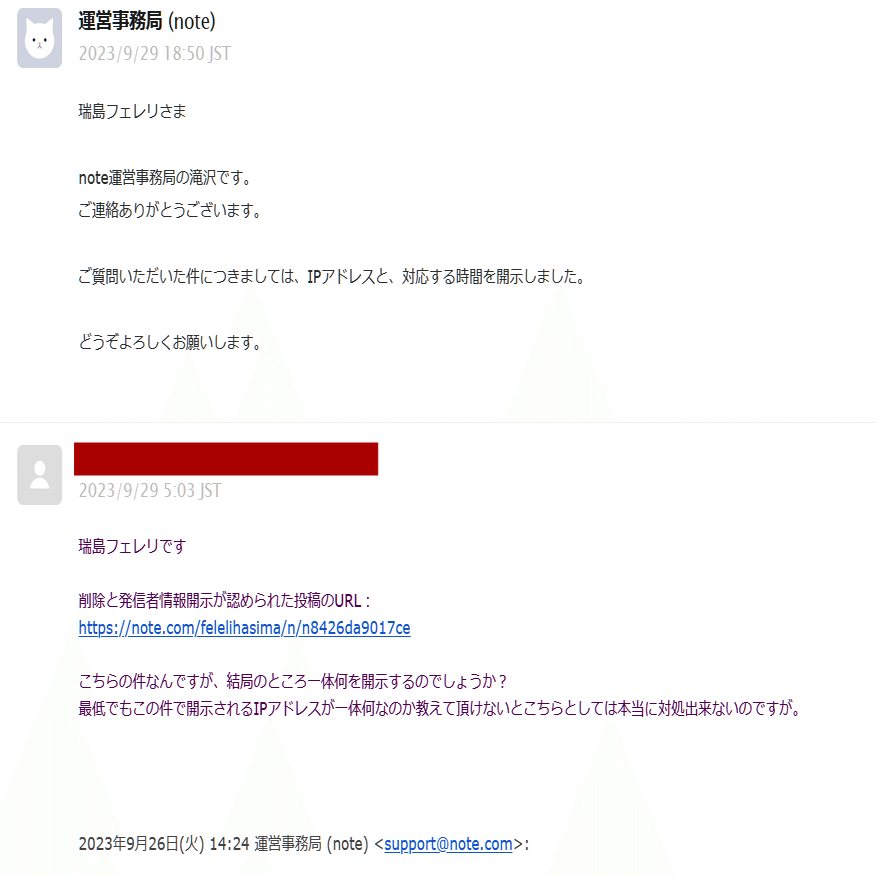Click the line note運営事務局の滝沢です。
Screen dimensions: 876x876
165,178
